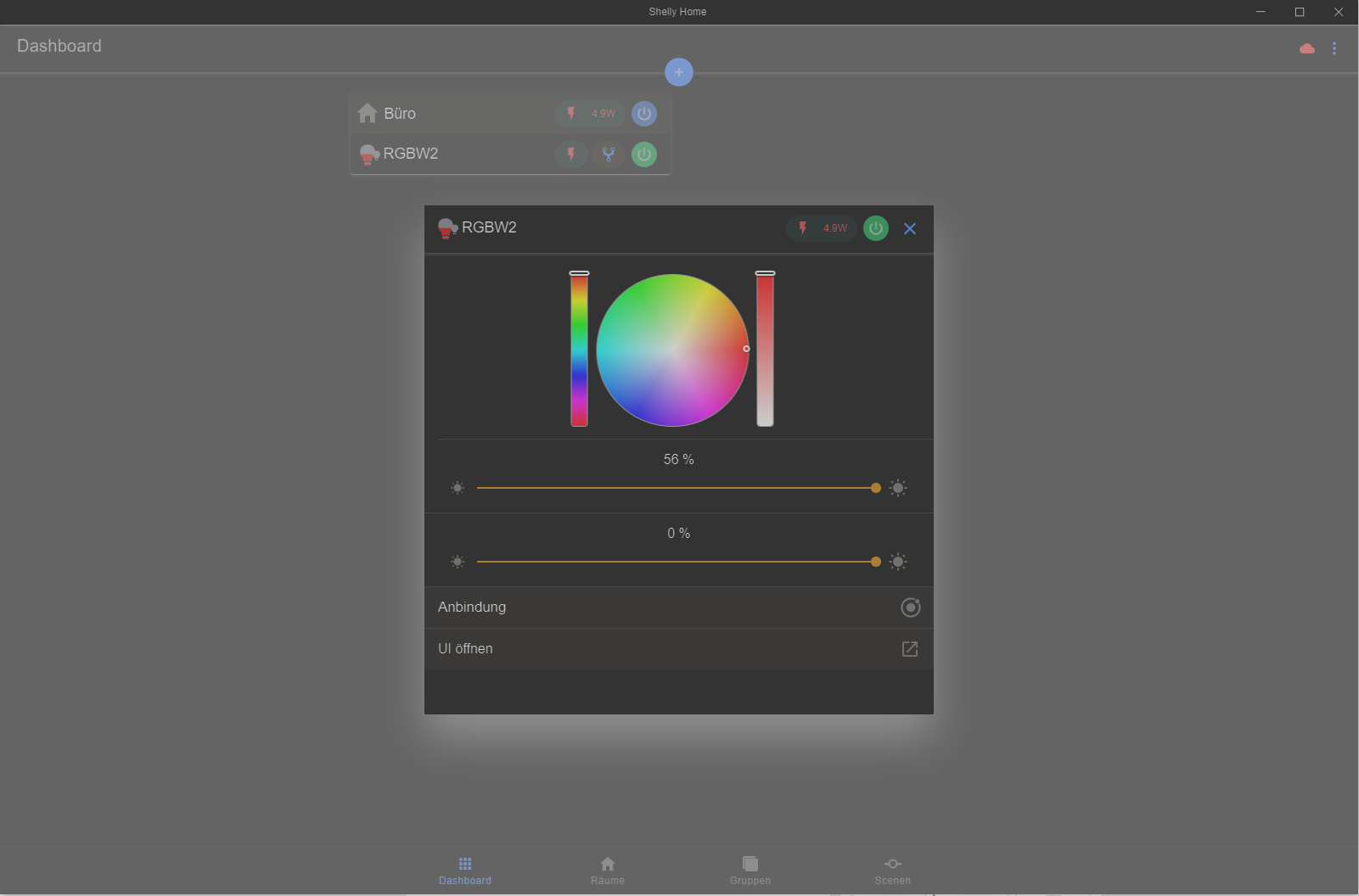Click the 4.9W power badge in the dialog
Viewport: 1359px width, 896px height.
click(x=822, y=228)
